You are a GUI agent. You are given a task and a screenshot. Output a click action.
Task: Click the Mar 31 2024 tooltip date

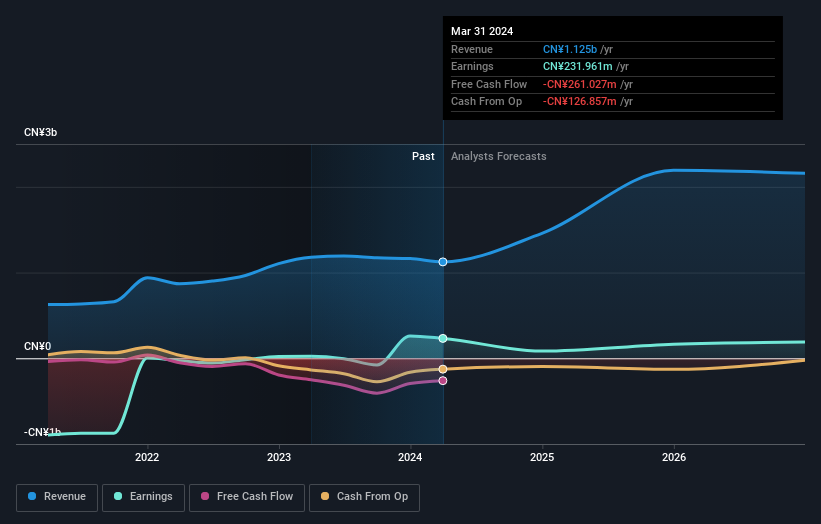click(482, 31)
